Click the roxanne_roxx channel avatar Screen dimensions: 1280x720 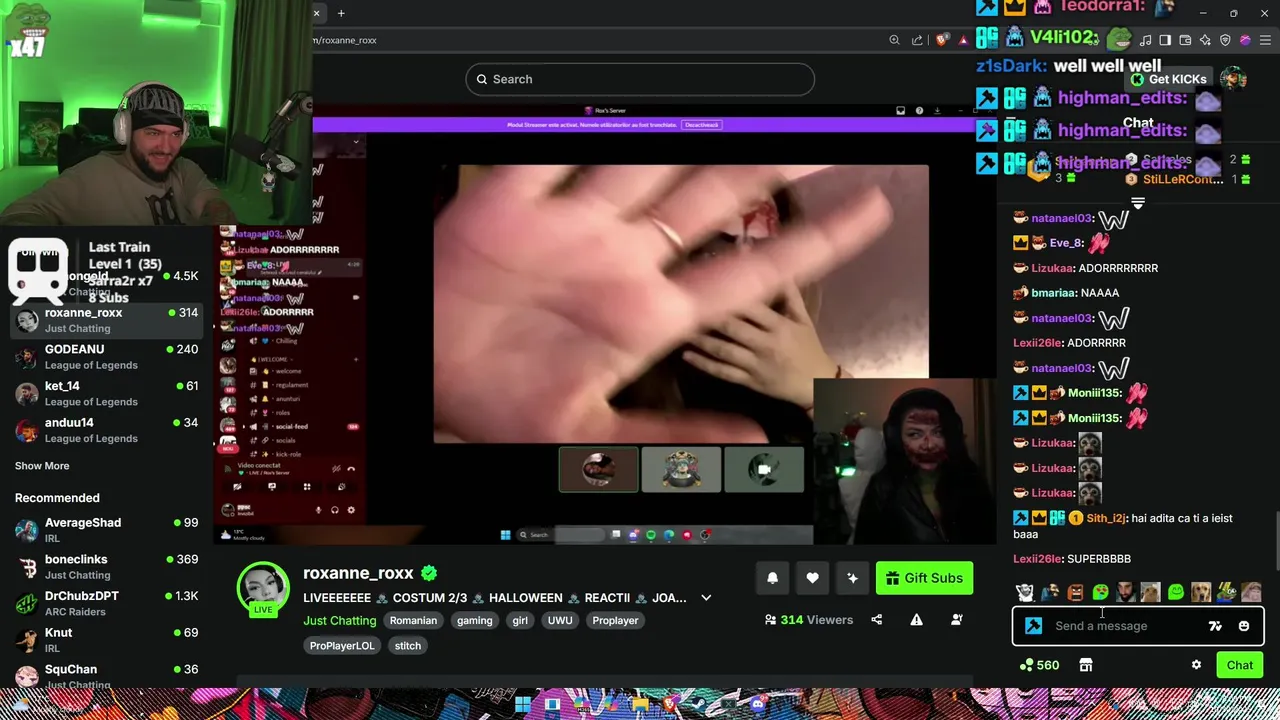coord(263,588)
